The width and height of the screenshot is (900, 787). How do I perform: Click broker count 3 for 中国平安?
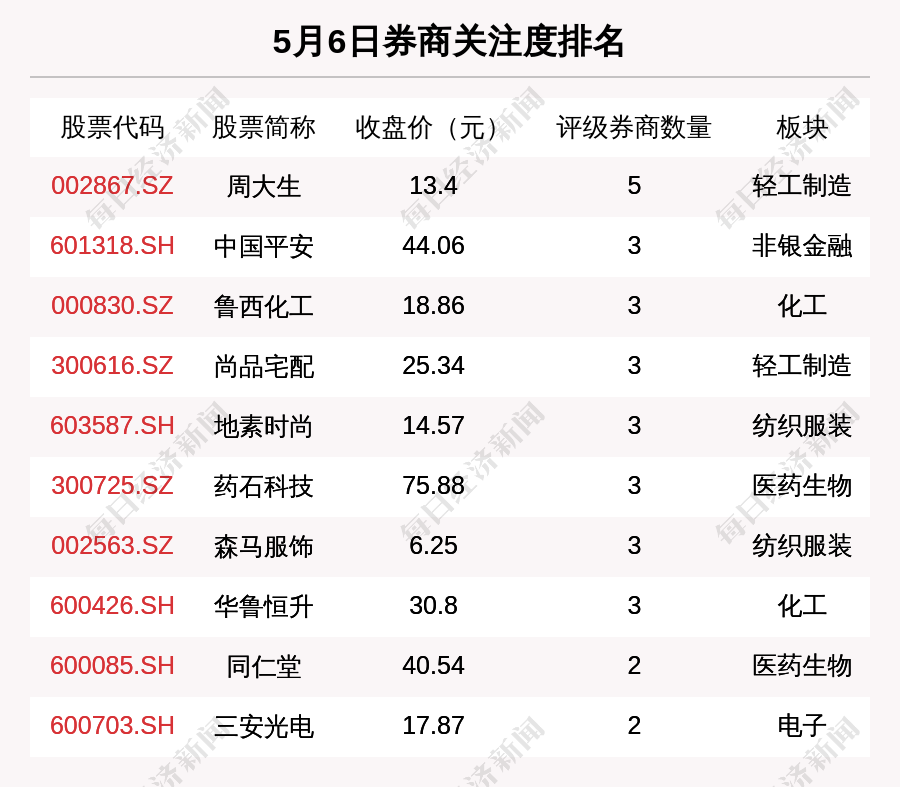pyautogui.click(x=634, y=246)
